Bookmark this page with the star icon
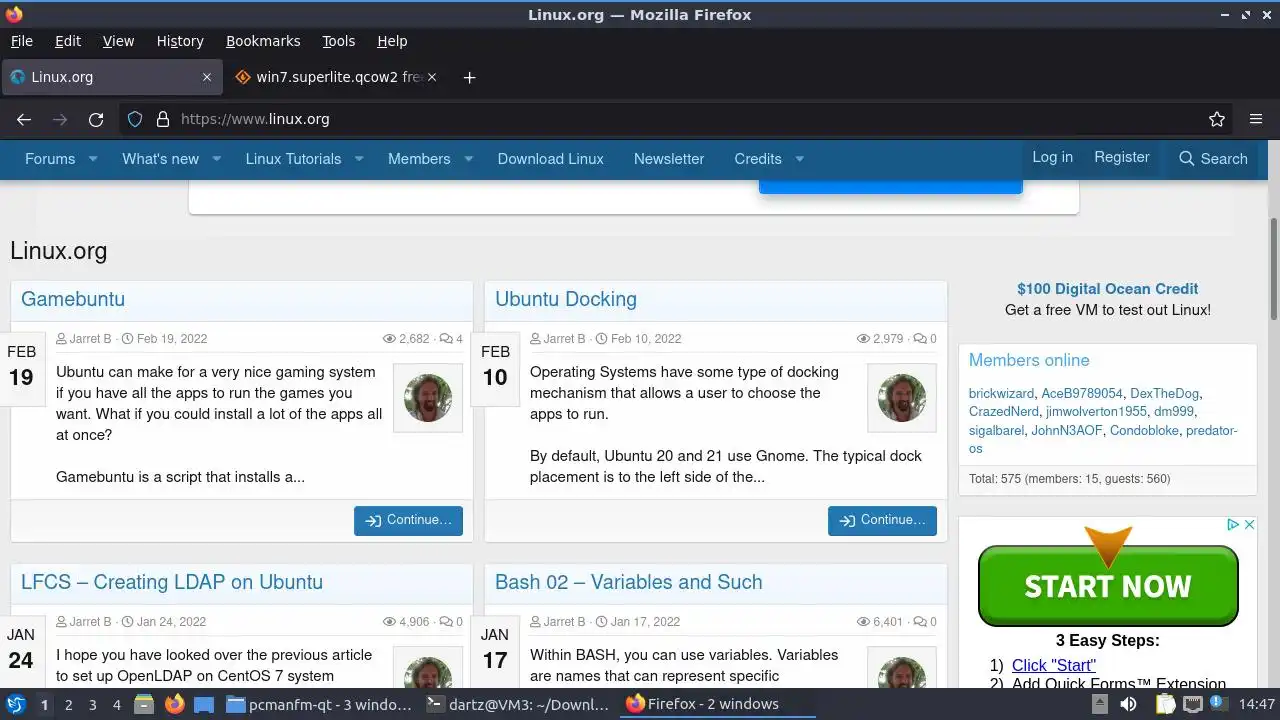The image size is (1280, 720). point(1217,119)
